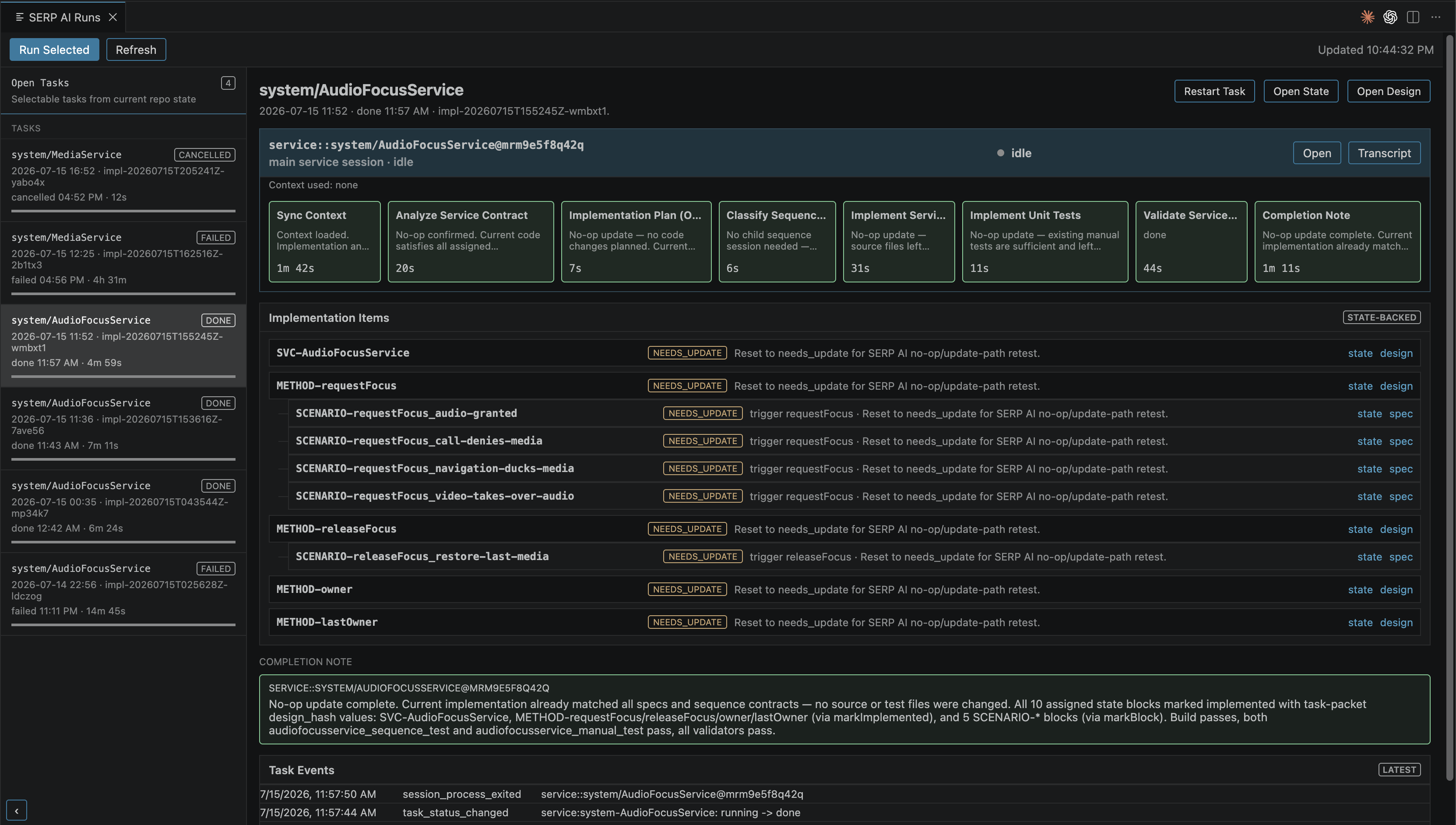Click the idle status dot indicator

[x=1001, y=153]
